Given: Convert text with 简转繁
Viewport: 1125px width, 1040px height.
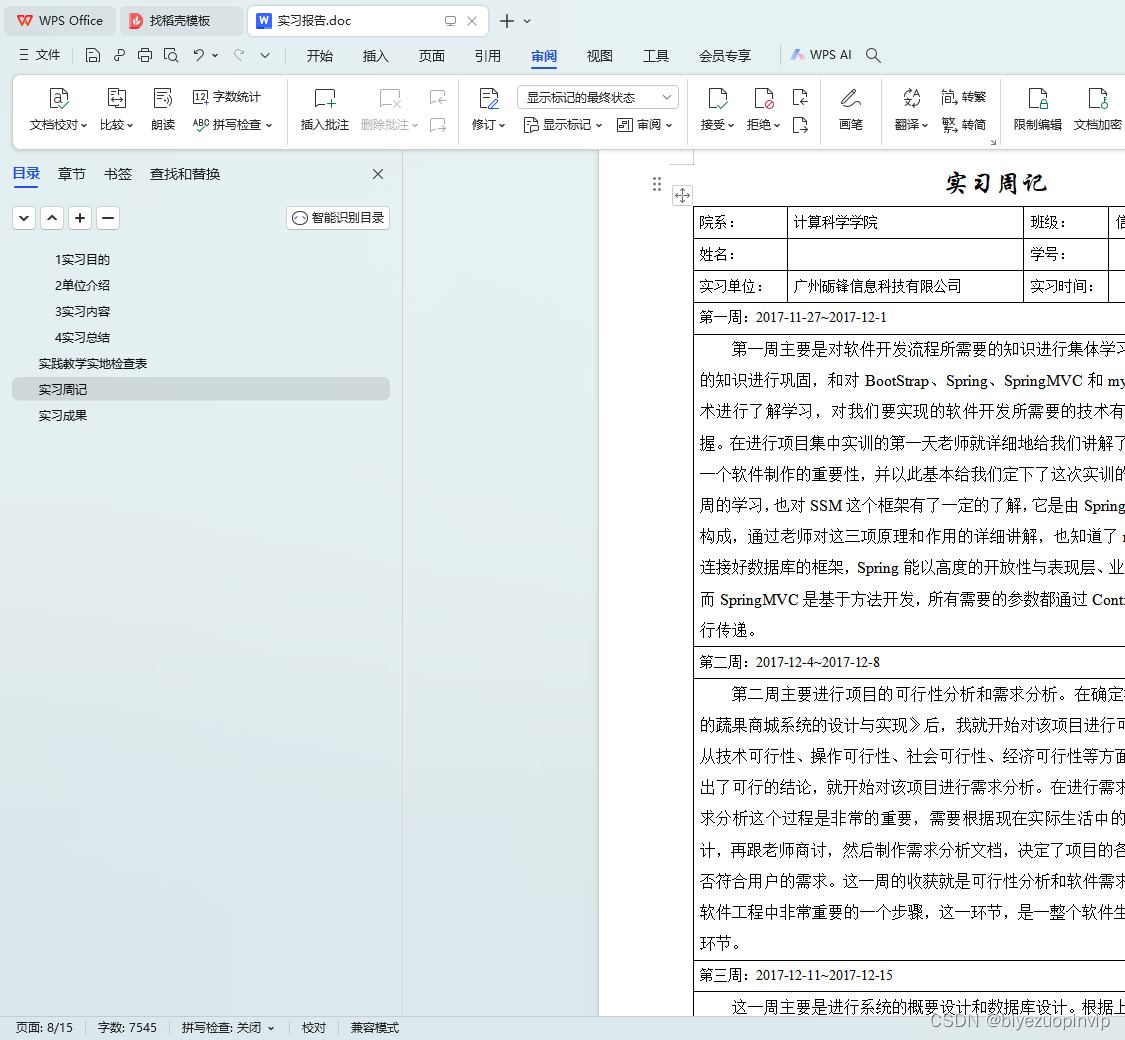Looking at the screenshot, I should coord(963,97).
